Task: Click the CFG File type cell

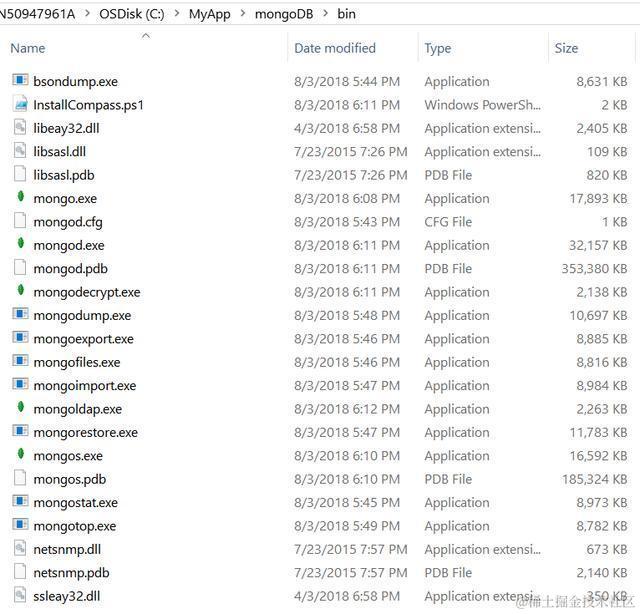Action: click(448, 222)
